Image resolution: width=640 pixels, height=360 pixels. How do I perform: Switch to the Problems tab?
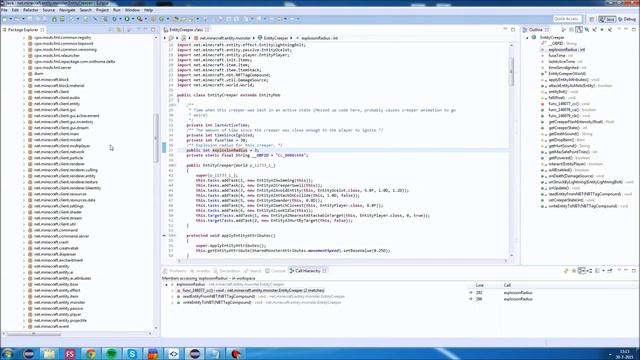click(x=175, y=271)
